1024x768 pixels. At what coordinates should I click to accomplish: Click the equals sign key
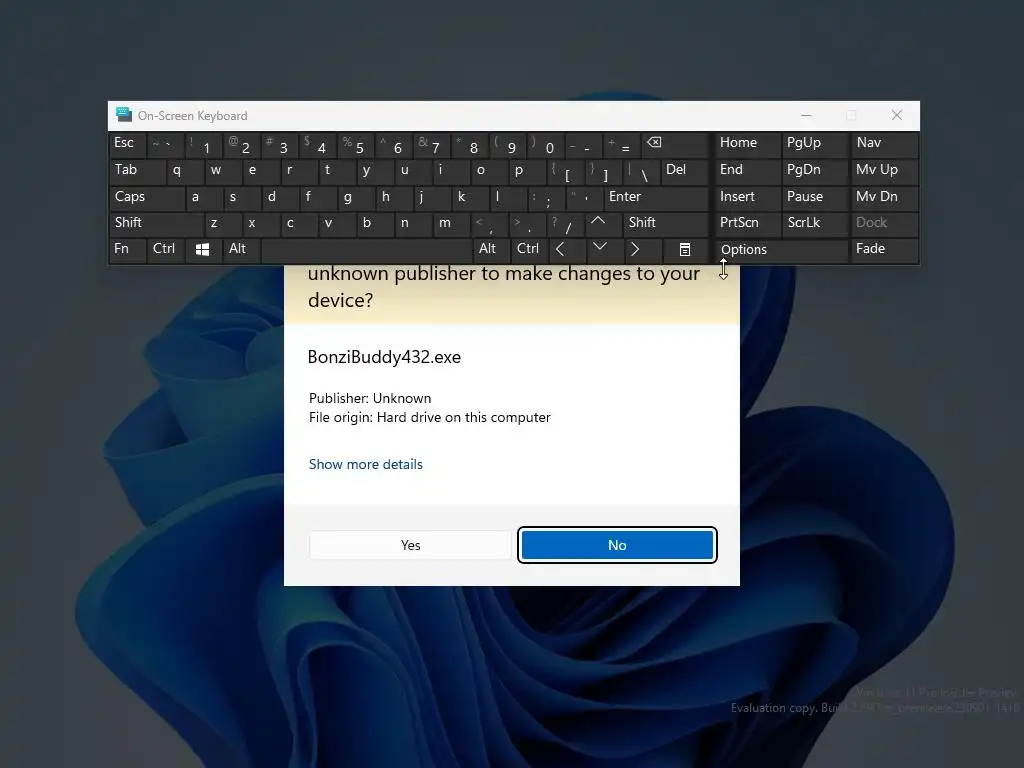coord(622,145)
